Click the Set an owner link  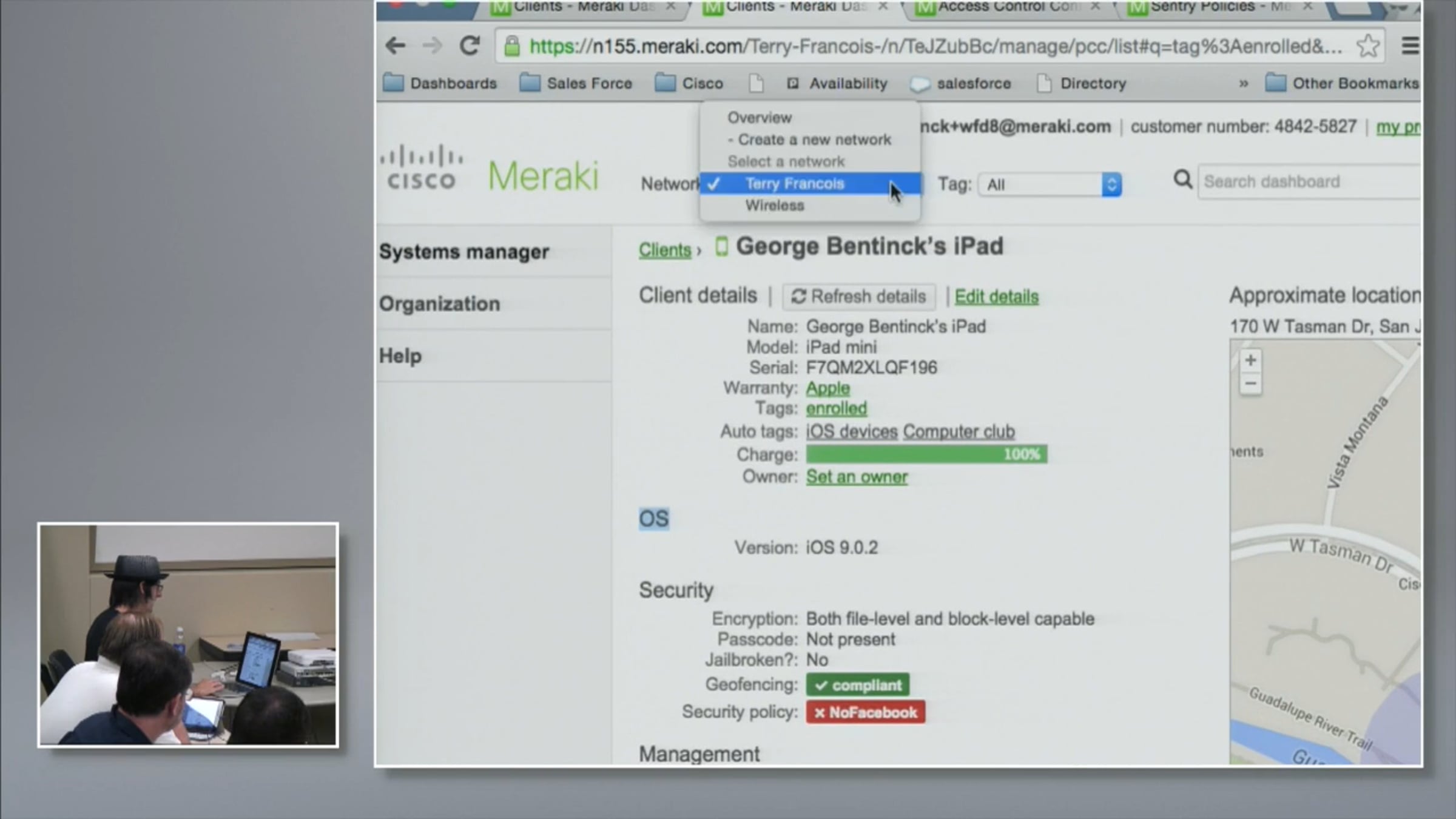point(857,477)
